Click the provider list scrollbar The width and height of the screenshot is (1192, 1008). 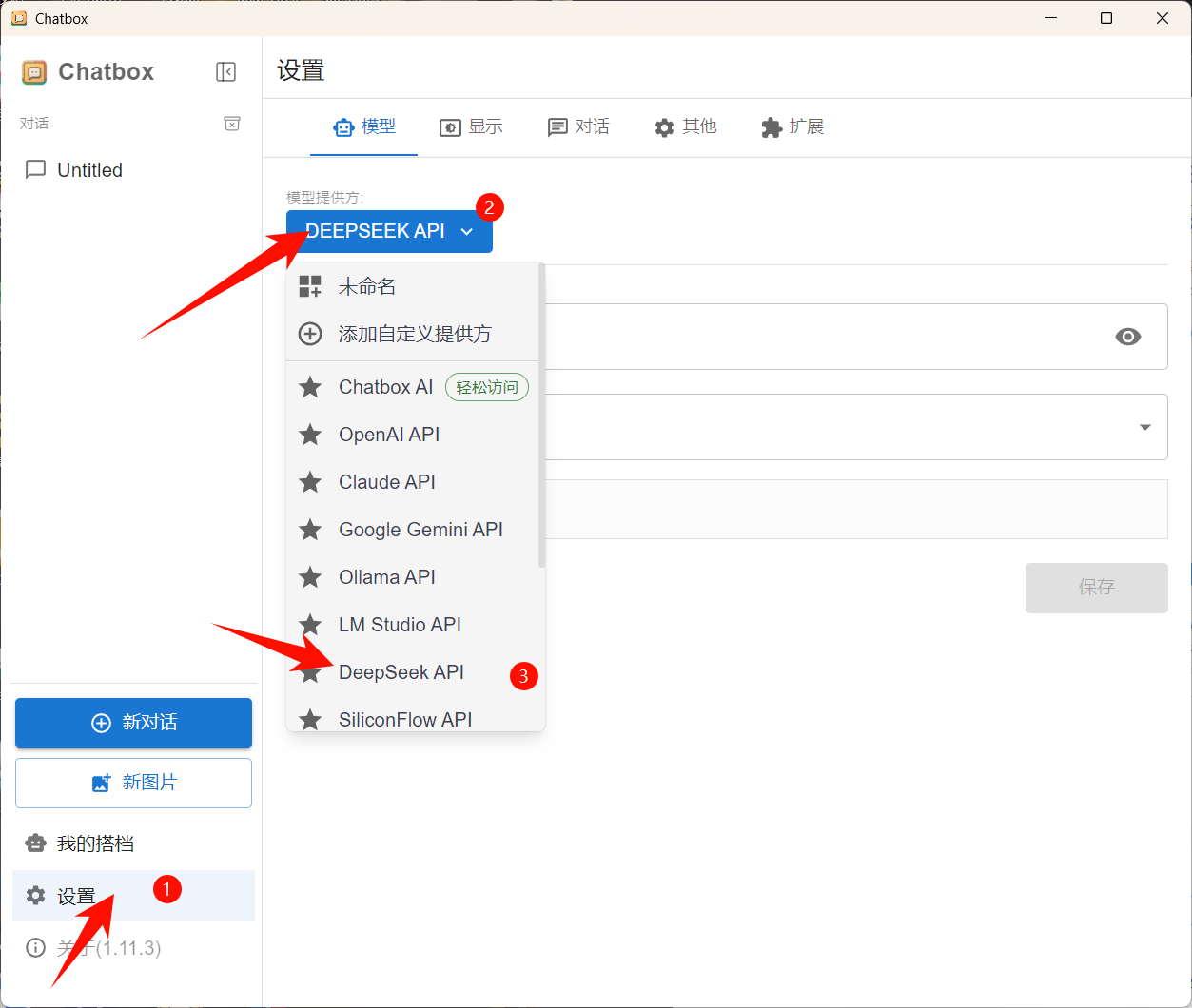click(x=542, y=416)
